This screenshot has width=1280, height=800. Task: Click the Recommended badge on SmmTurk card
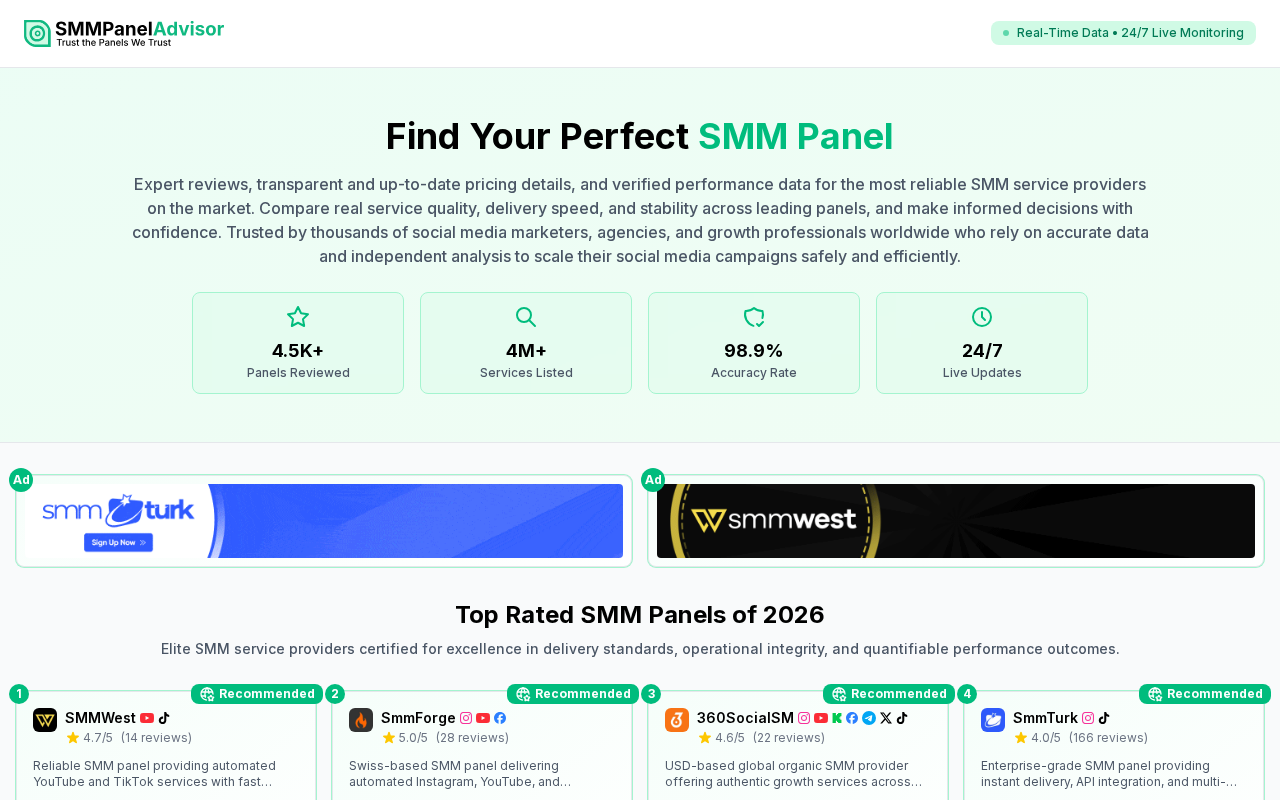tap(1205, 694)
